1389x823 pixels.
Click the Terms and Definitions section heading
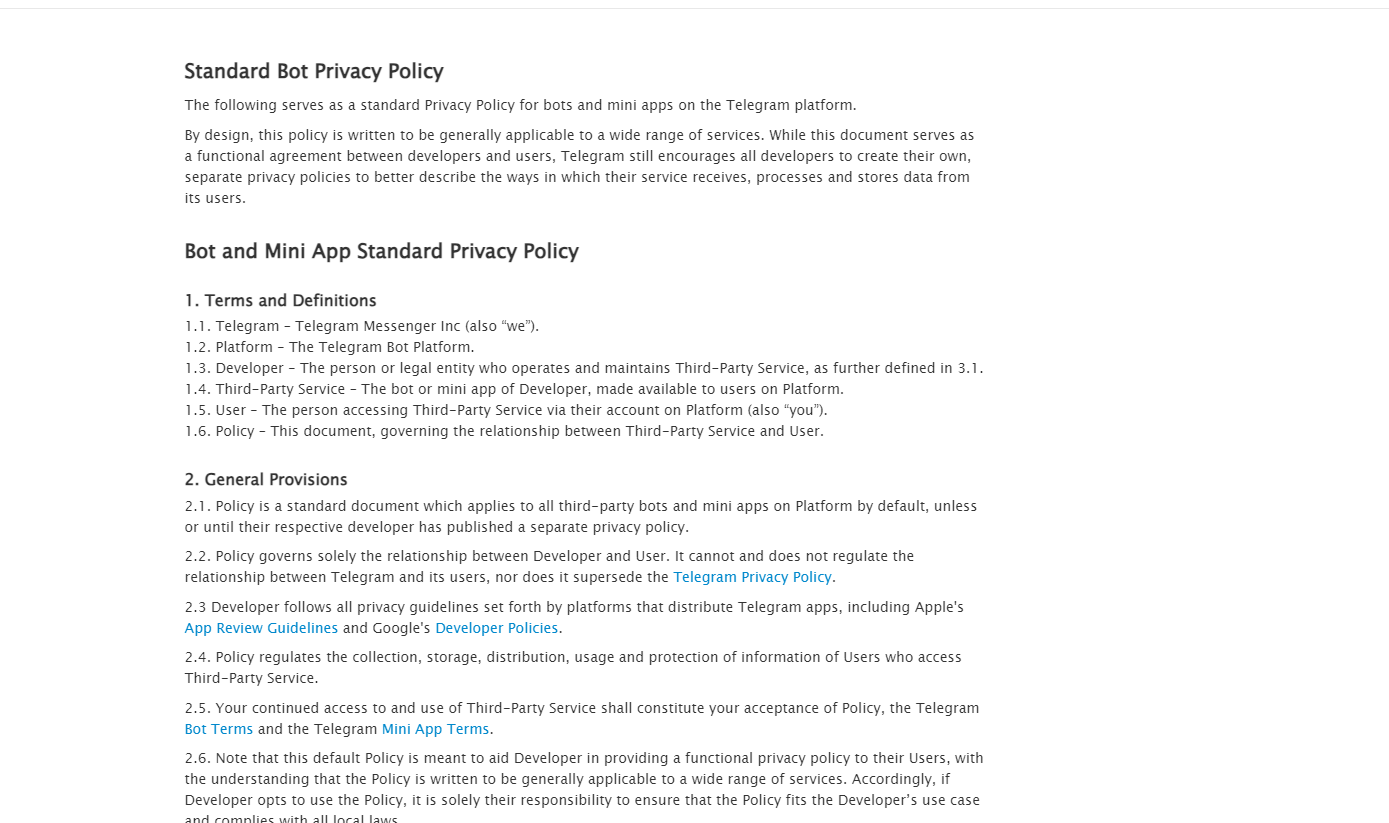(280, 300)
